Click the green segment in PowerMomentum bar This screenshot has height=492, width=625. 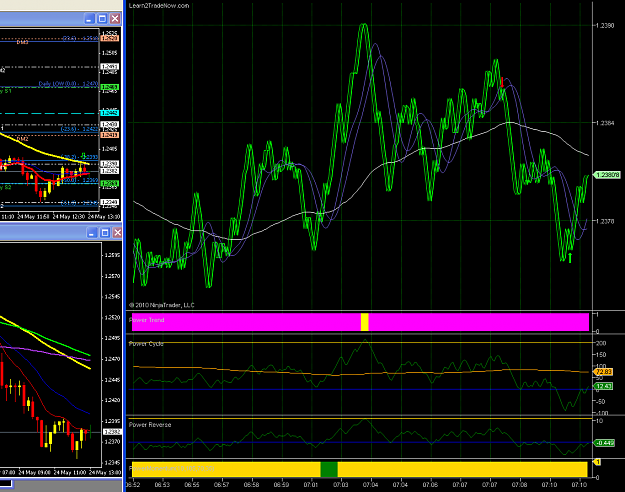pos(329,469)
